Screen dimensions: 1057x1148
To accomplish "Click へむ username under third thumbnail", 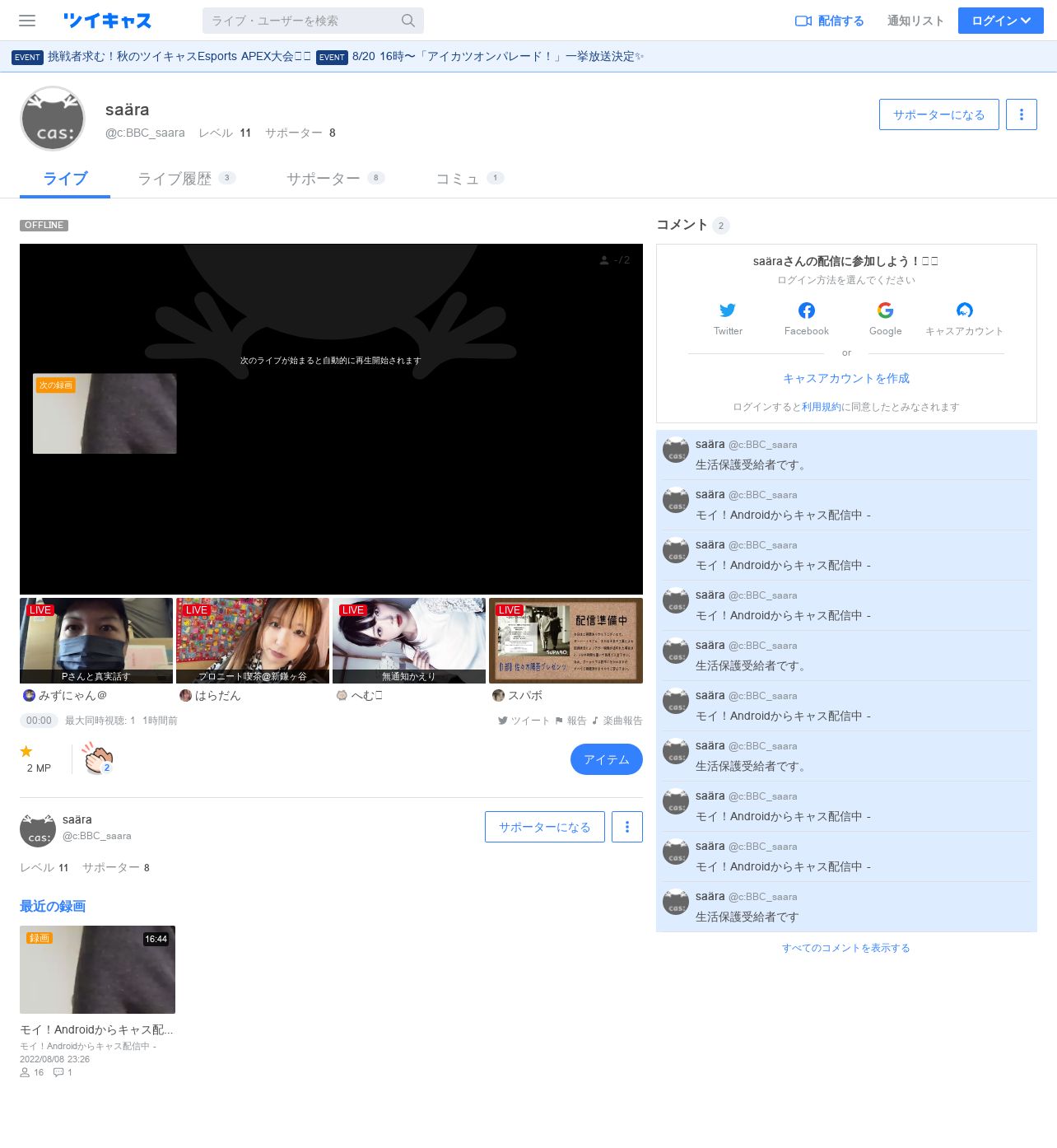I will [x=366, y=696].
